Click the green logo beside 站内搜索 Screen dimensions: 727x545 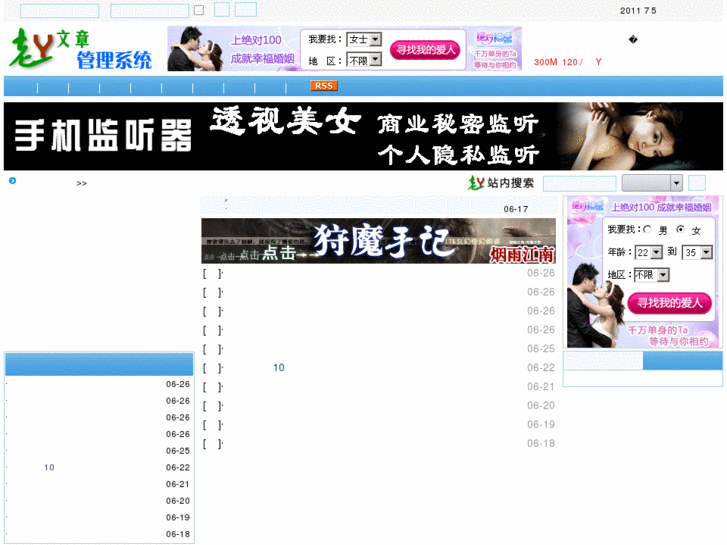pos(476,183)
